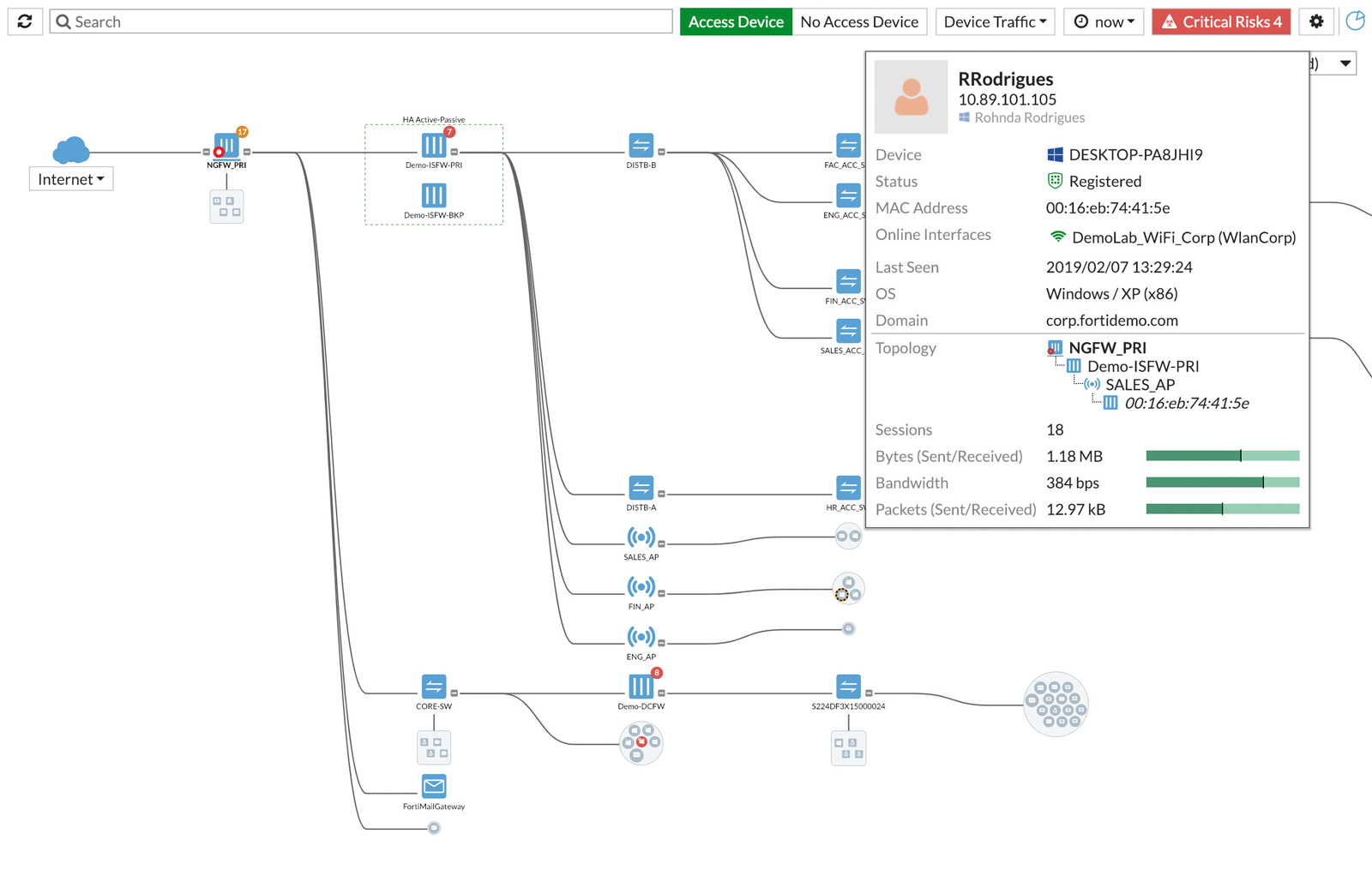Collapse the DISTB-A expander

click(661, 494)
